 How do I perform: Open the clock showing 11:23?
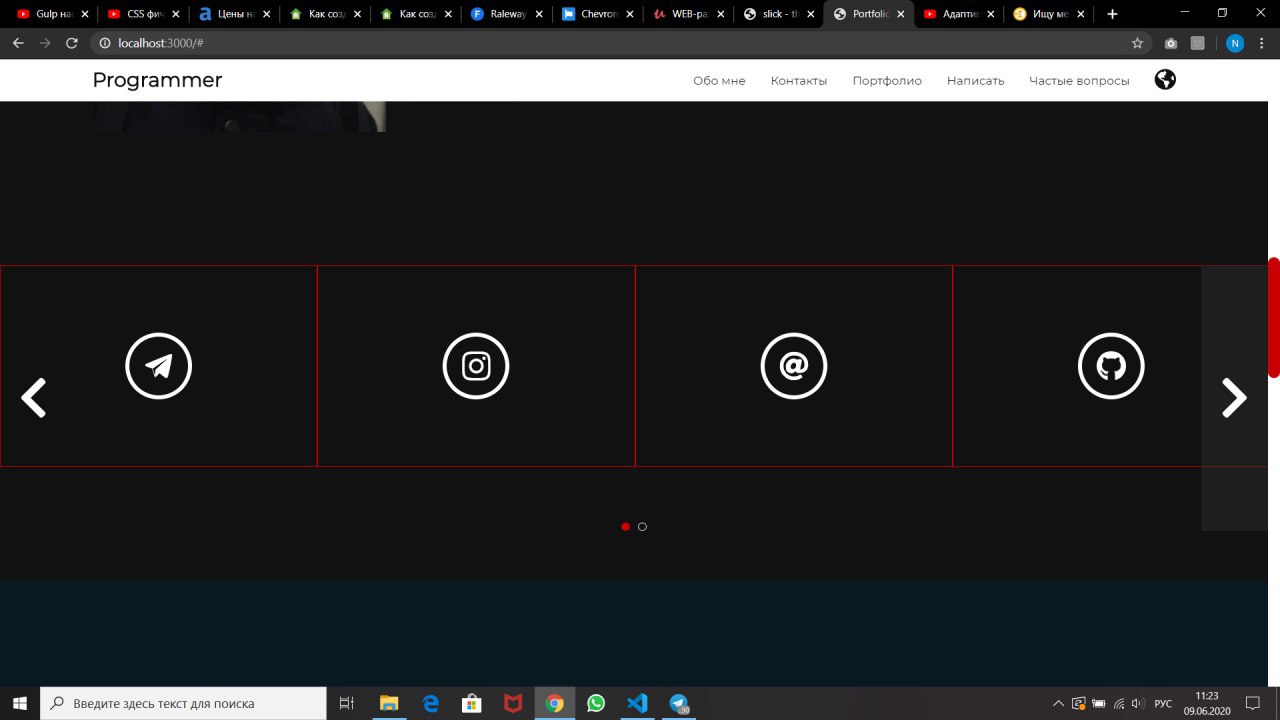tap(1207, 703)
